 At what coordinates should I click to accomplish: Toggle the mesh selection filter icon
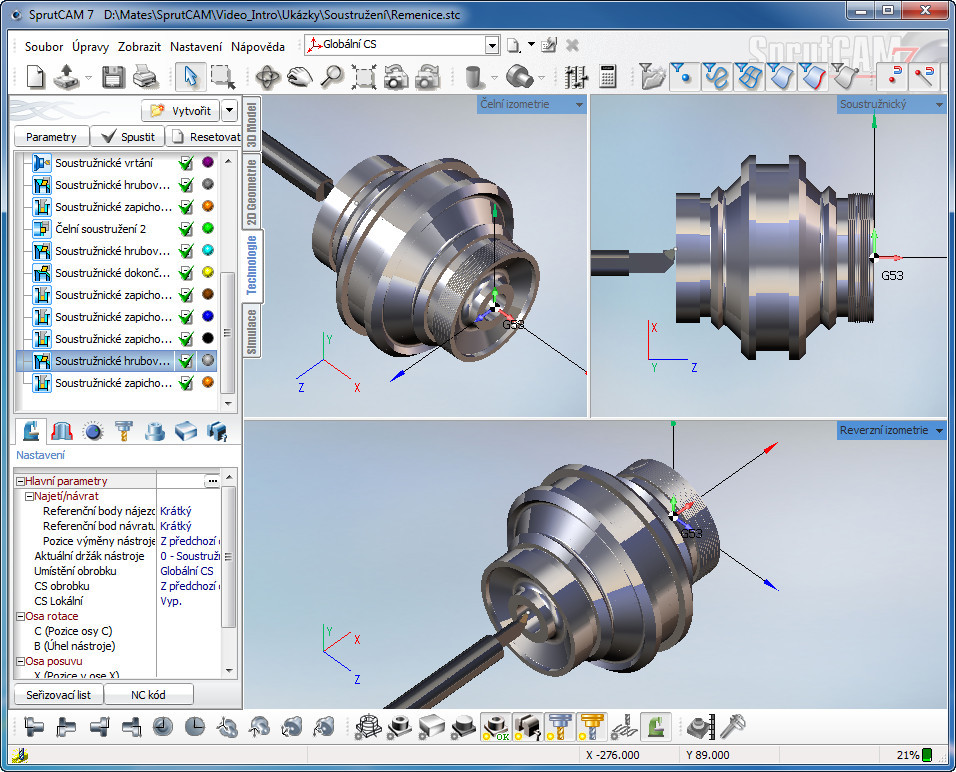pos(748,76)
